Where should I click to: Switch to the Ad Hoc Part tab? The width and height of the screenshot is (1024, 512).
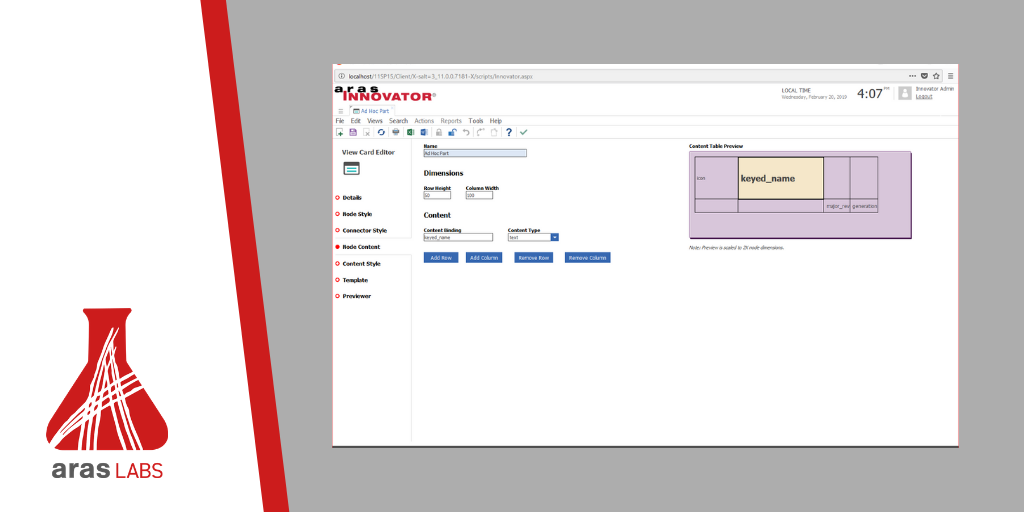[x=374, y=111]
